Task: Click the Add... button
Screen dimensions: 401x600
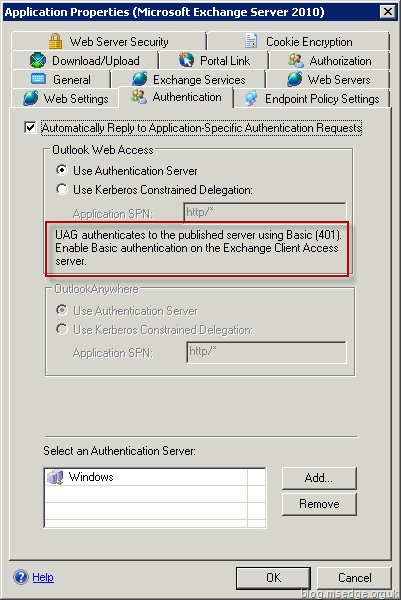Action: (319, 478)
